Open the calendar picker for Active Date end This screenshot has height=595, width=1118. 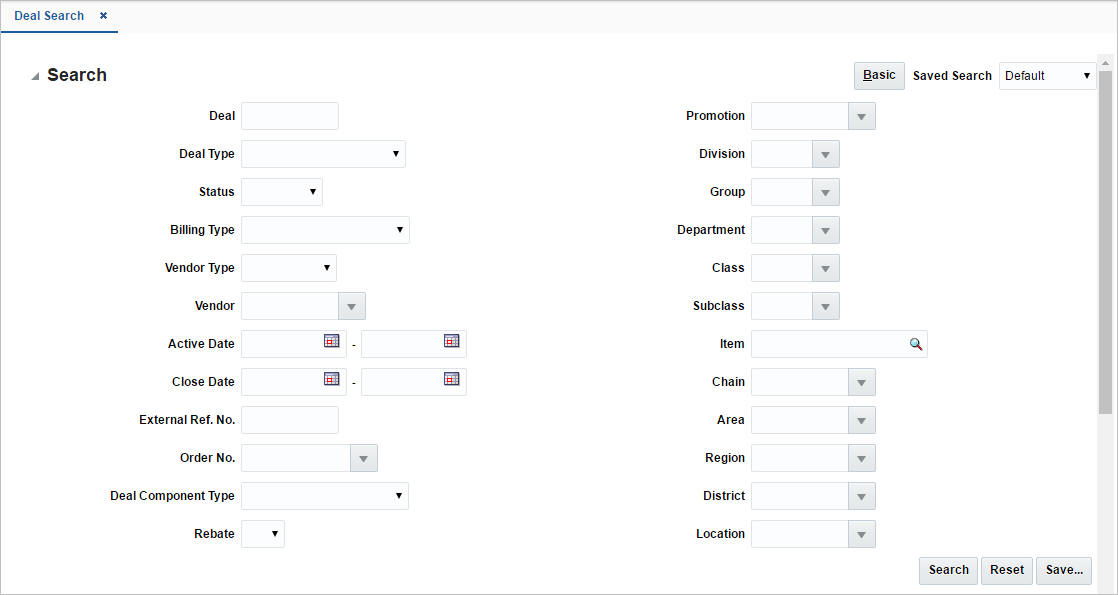450,343
